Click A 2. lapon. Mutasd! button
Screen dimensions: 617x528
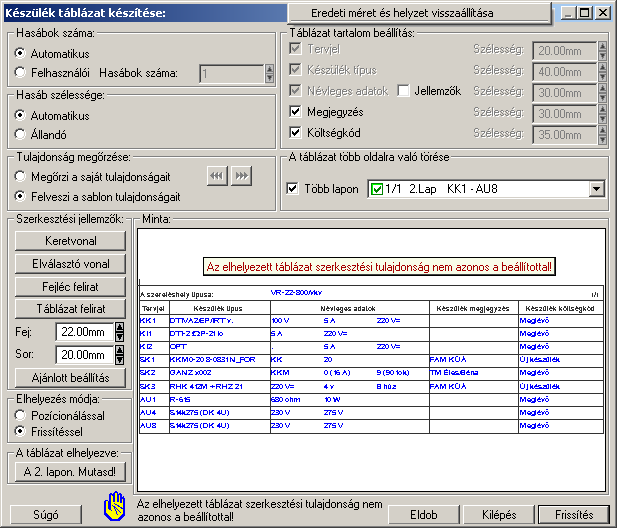point(70,472)
